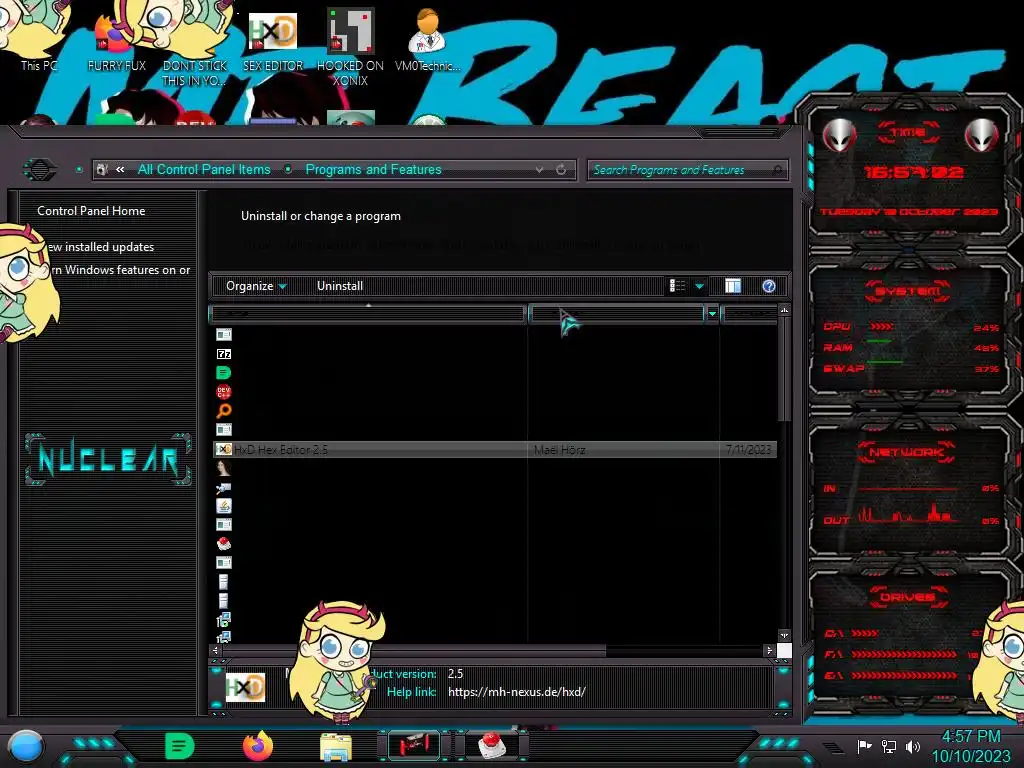Open the VM0Technic desktop shortcut
Viewport: 1024px width, 768px height.
pyautogui.click(x=427, y=38)
